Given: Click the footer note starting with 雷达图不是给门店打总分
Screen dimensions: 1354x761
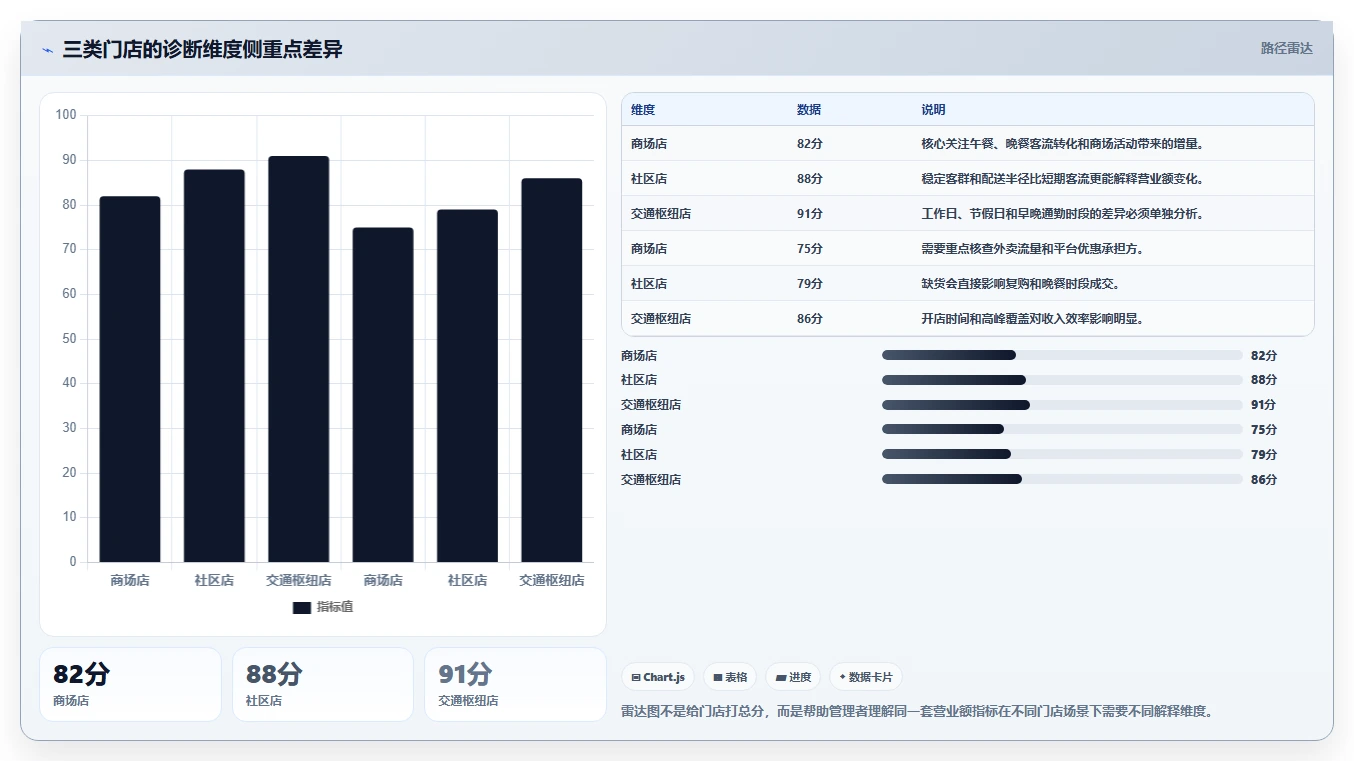Looking at the screenshot, I should coord(917,712).
